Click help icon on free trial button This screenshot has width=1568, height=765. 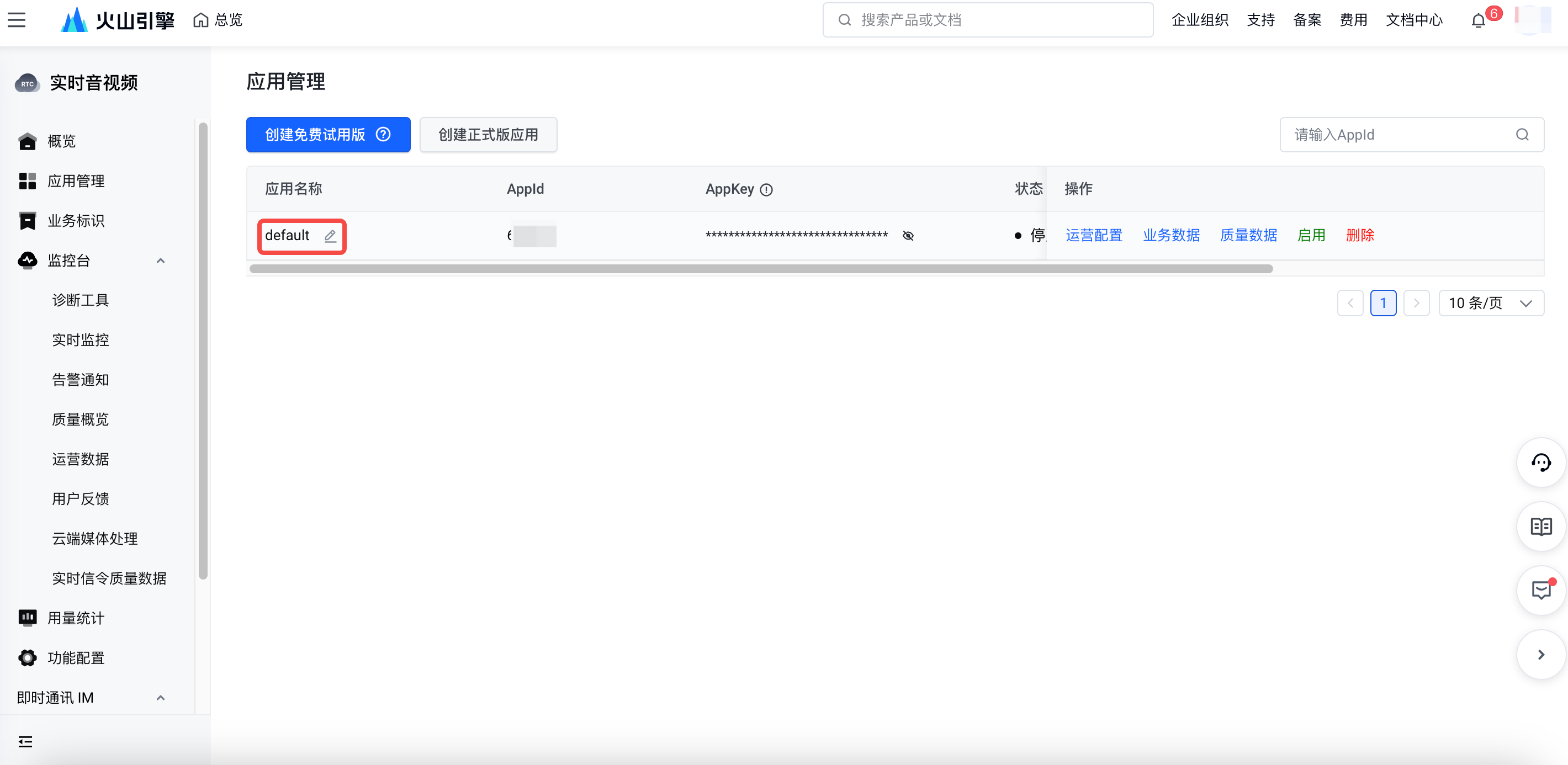(x=383, y=135)
